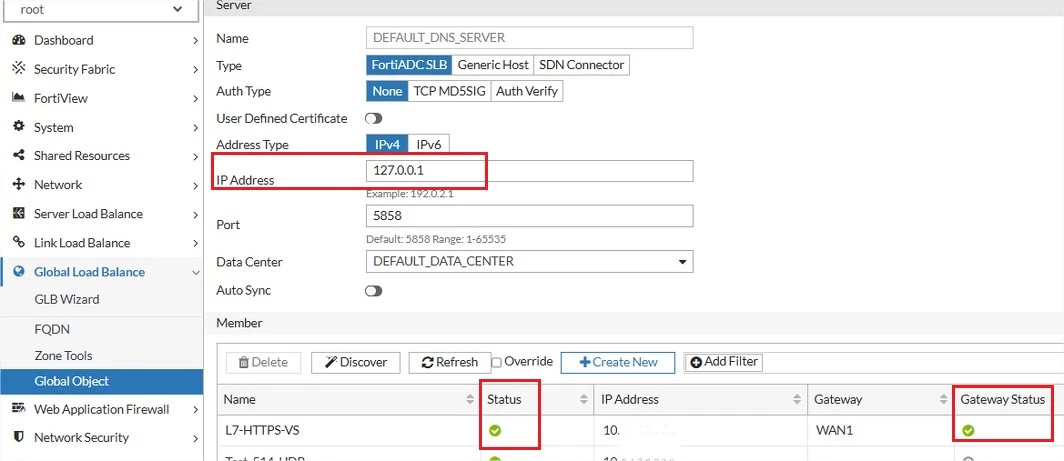
Task: Toggle User Defined Certificate switch
Action: coord(373,118)
